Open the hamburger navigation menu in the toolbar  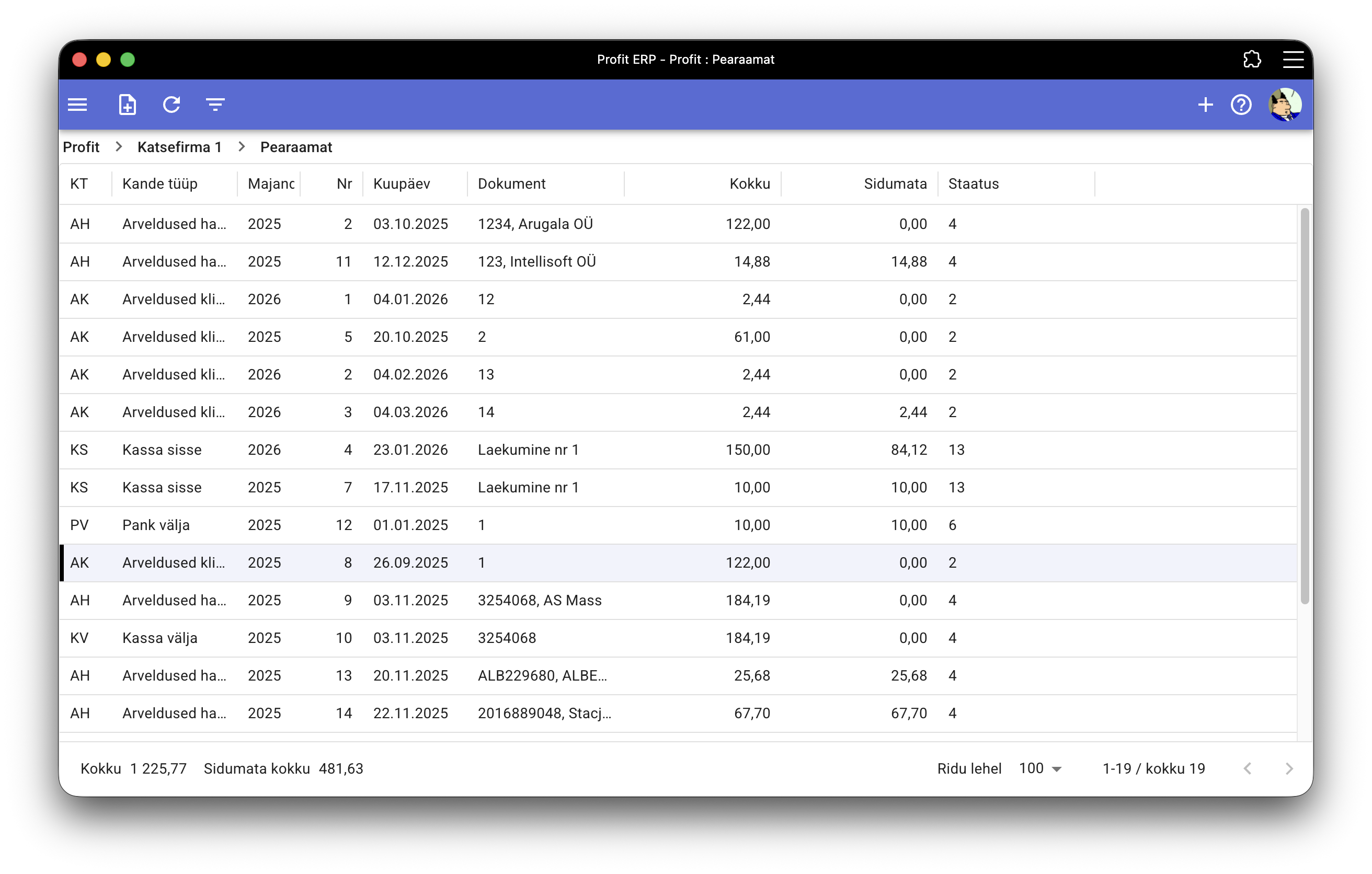pos(77,105)
